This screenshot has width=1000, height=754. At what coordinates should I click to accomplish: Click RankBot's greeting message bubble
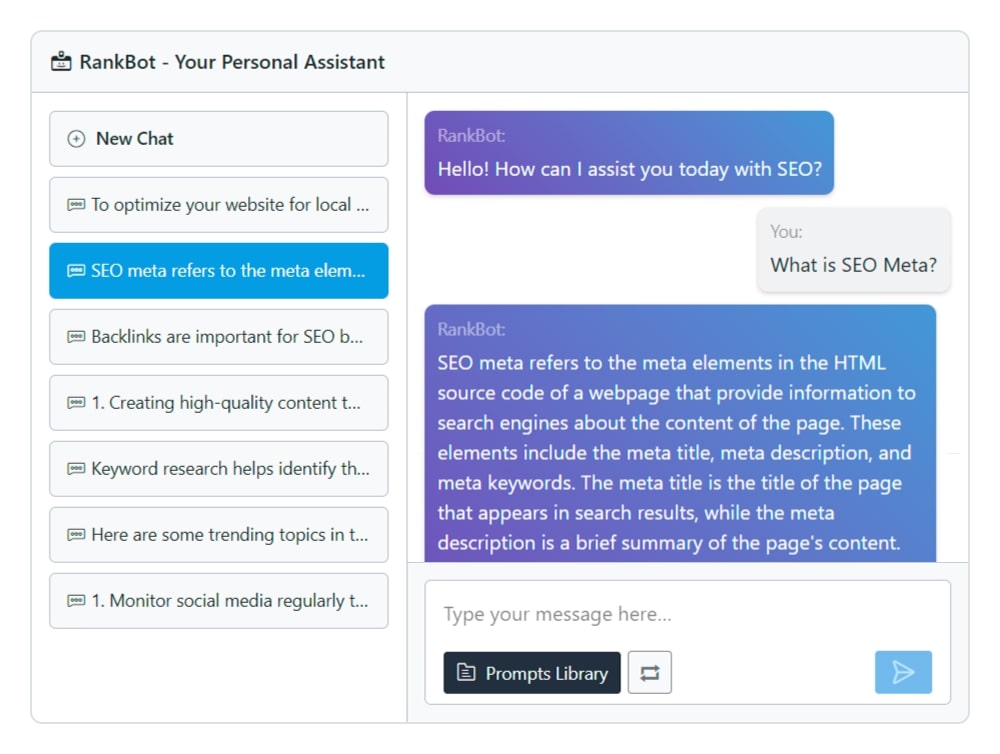[x=628, y=152]
